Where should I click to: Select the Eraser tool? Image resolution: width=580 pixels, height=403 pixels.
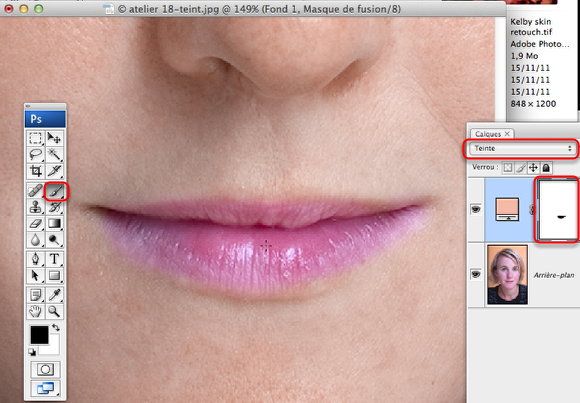coord(36,224)
